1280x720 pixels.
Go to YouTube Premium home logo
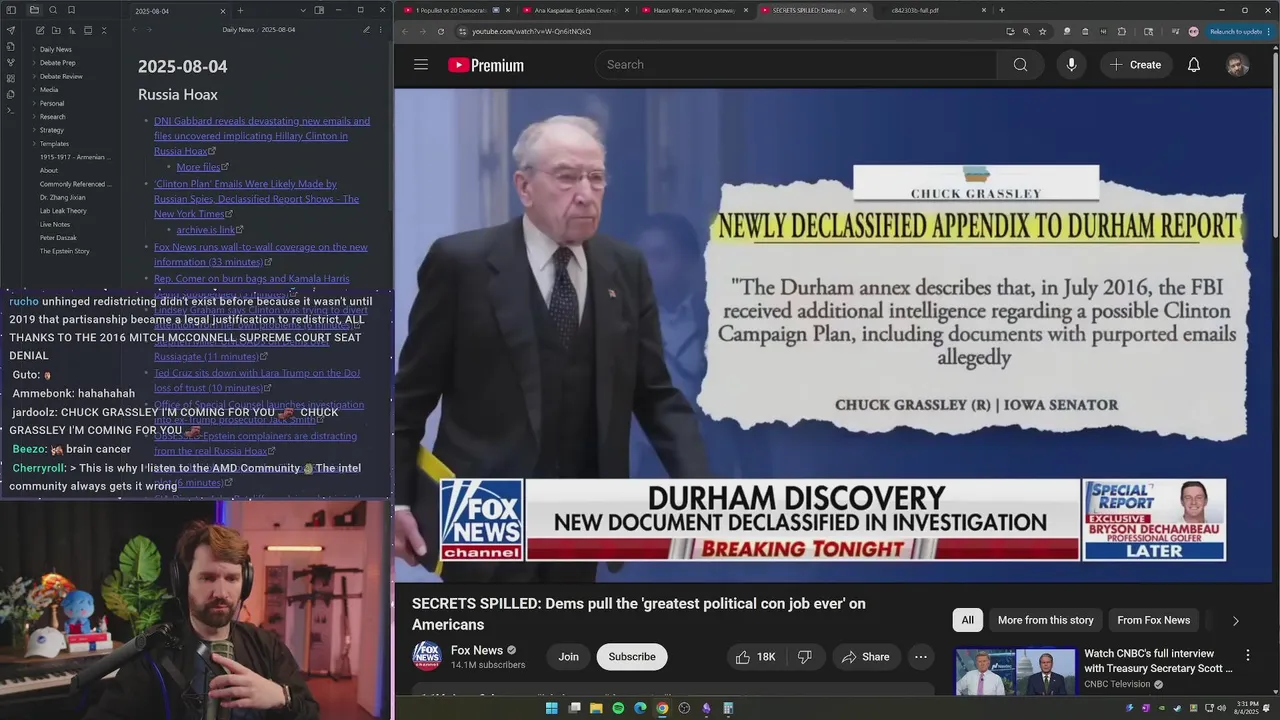[486, 65]
